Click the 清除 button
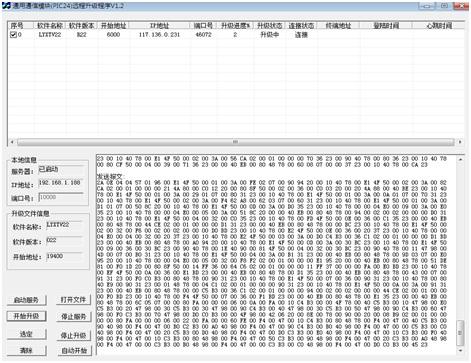The width and height of the screenshot is (471, 363). coord(26,350)
